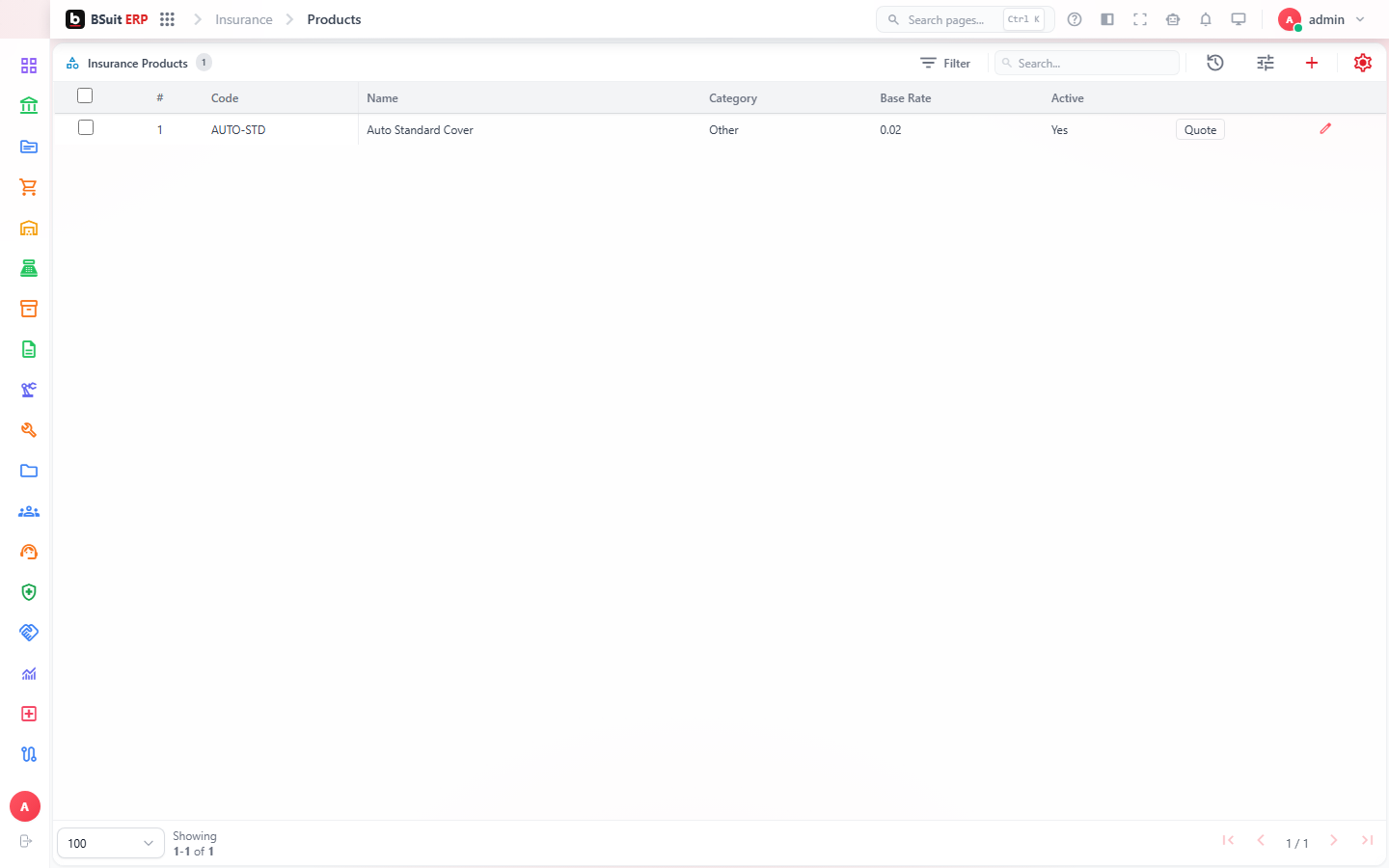Open the cash register module icon
Image resolution: width=1389 pixels, height=868 pixels.
(x=29, y=268)
